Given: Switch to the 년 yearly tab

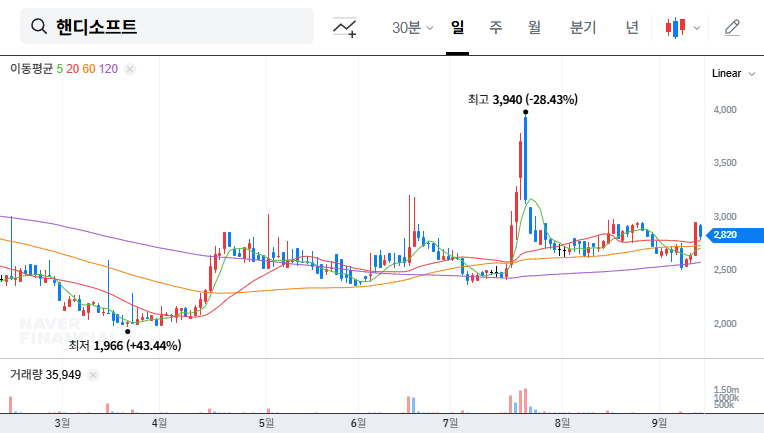Looking at the screenshot, I should 632,27.
